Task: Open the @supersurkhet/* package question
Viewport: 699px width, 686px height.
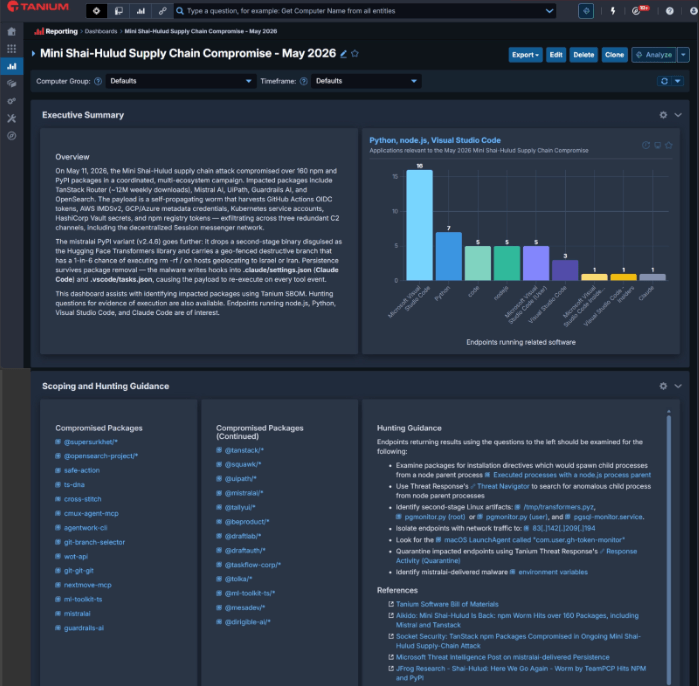Action: (x=90, y=442)
